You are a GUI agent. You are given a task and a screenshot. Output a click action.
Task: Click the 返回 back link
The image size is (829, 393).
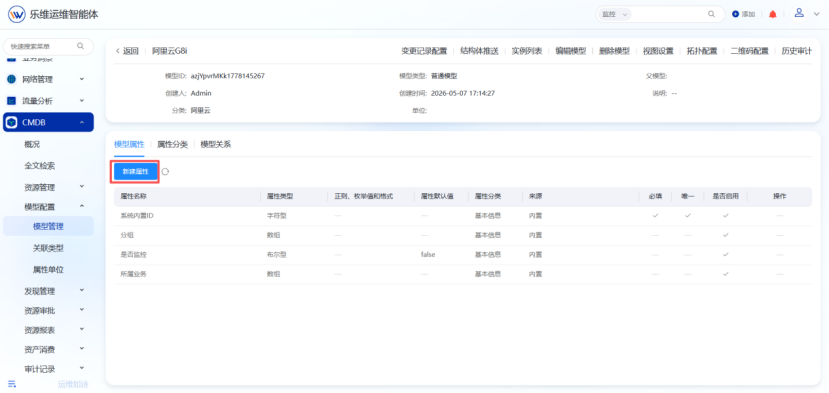[x=127, y=51]
